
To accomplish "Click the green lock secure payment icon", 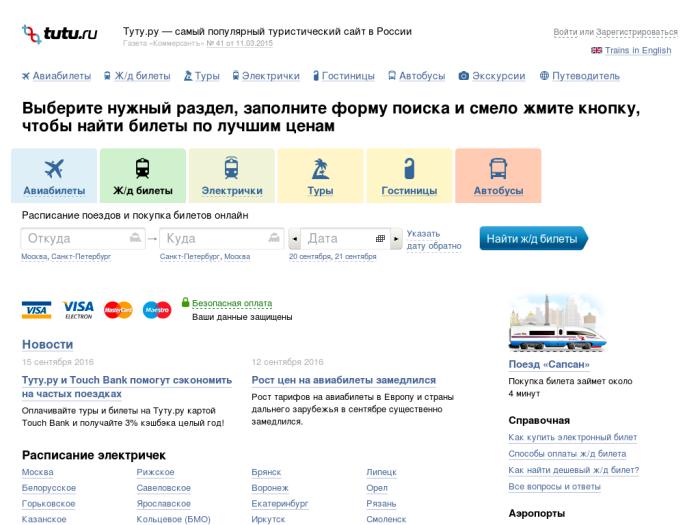I will (185, 301).
